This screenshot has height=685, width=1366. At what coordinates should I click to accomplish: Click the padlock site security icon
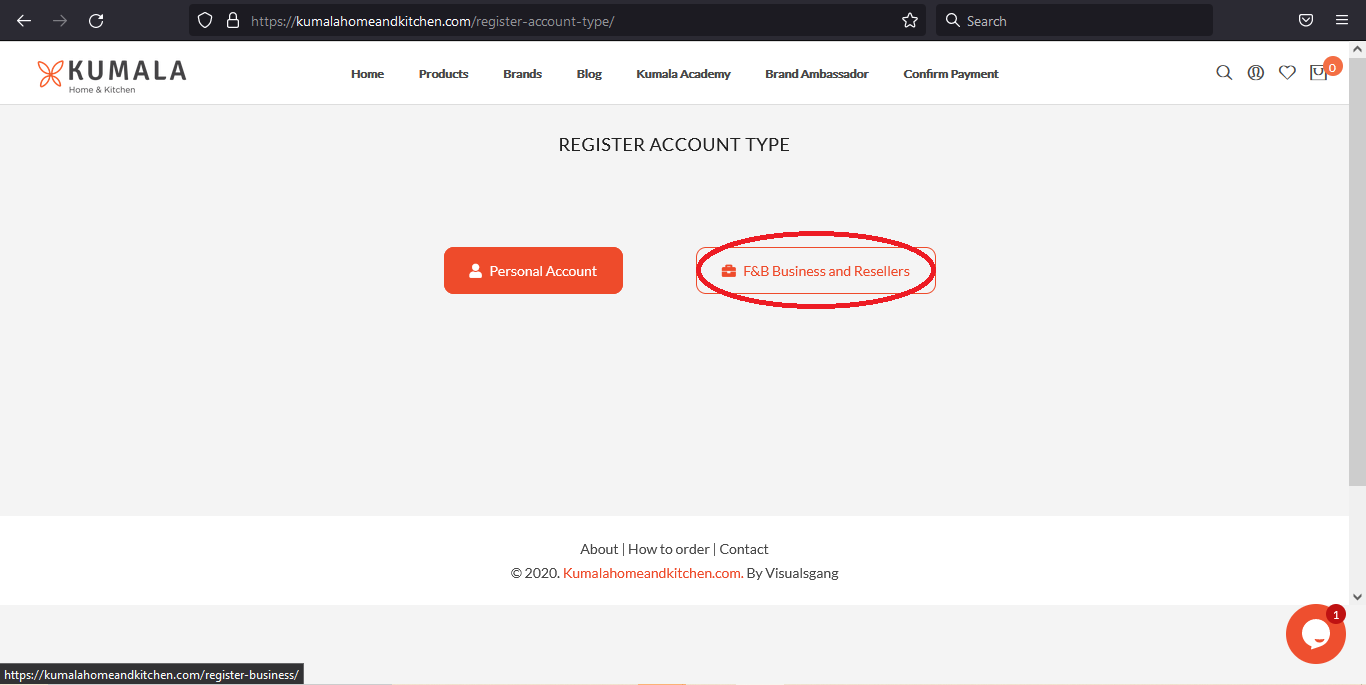click(233, 20)
